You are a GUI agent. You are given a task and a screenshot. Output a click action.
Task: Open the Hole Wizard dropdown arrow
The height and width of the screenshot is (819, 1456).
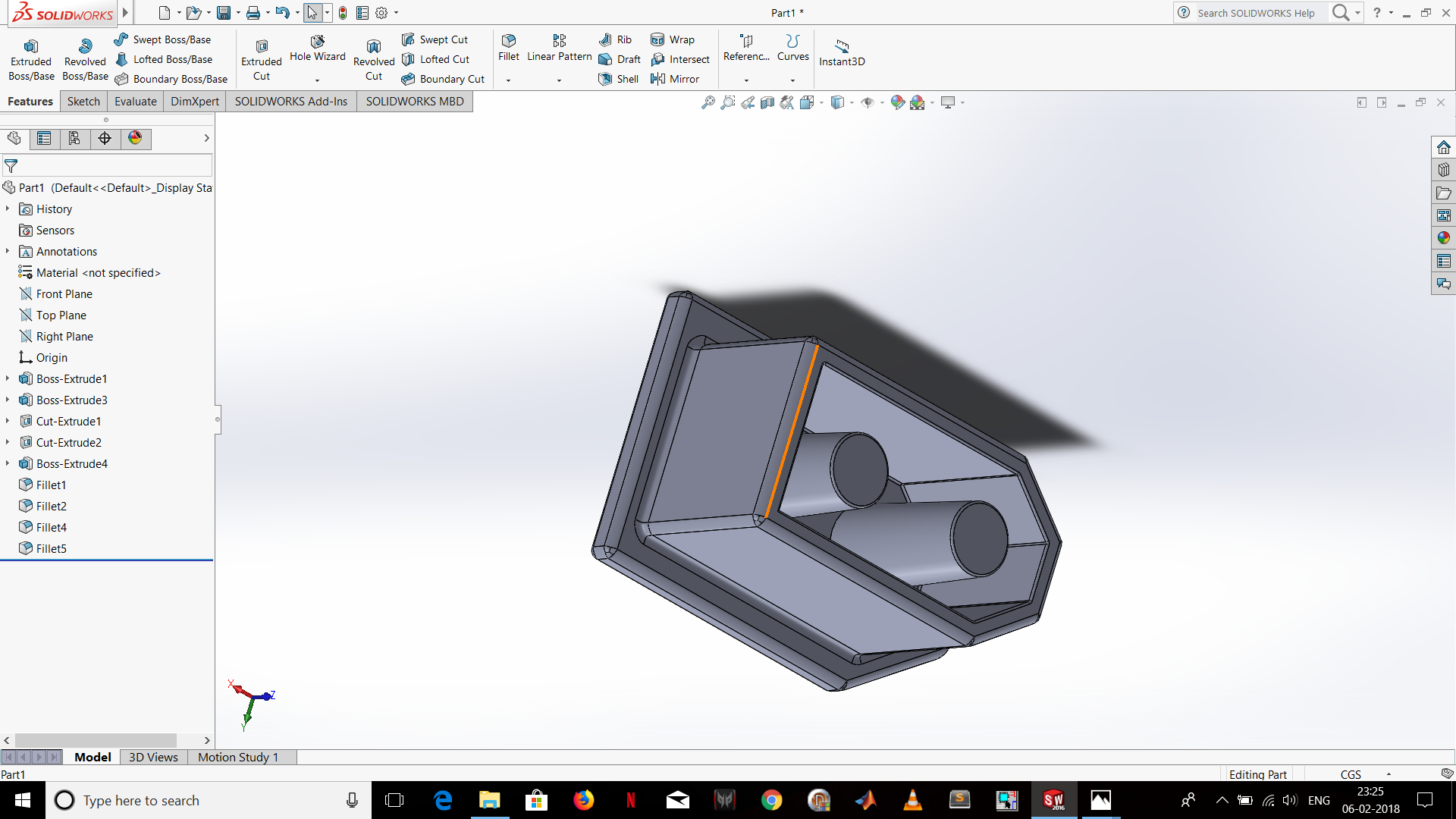click(317, 80)
